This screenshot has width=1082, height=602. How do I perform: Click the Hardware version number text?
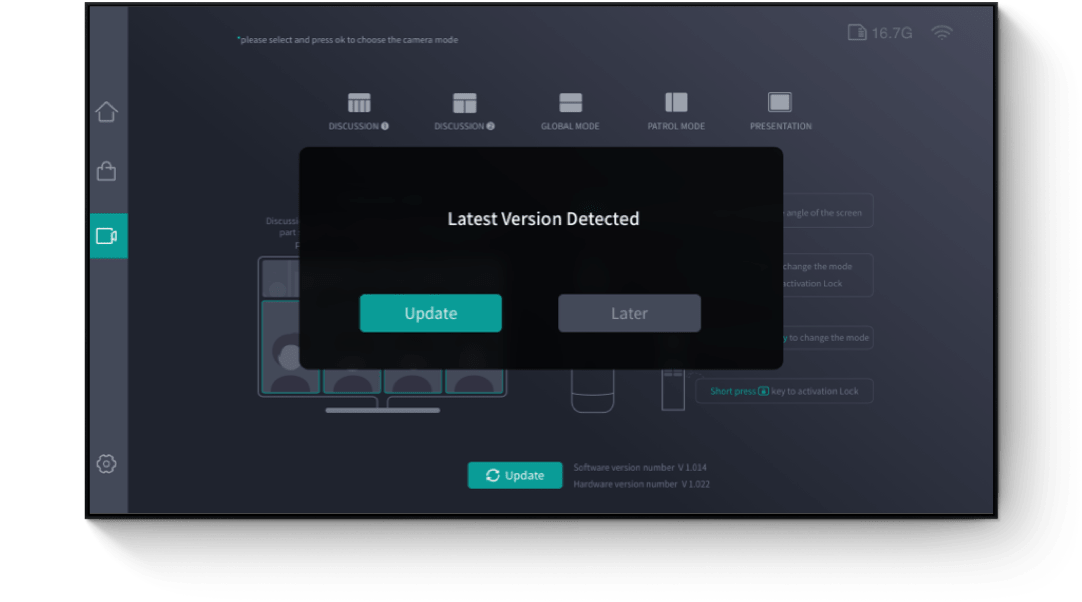pos(641,484)
